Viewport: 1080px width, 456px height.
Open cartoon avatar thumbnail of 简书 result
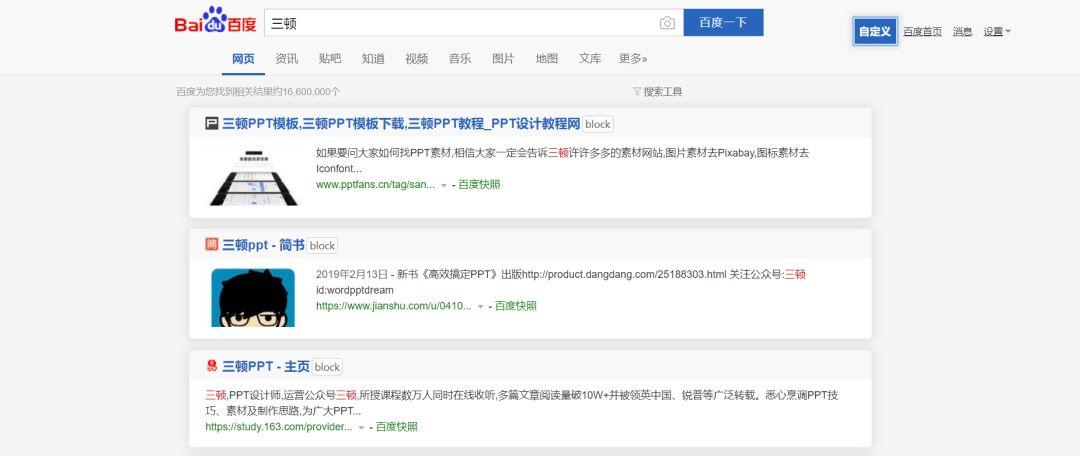tap(253, 298)
